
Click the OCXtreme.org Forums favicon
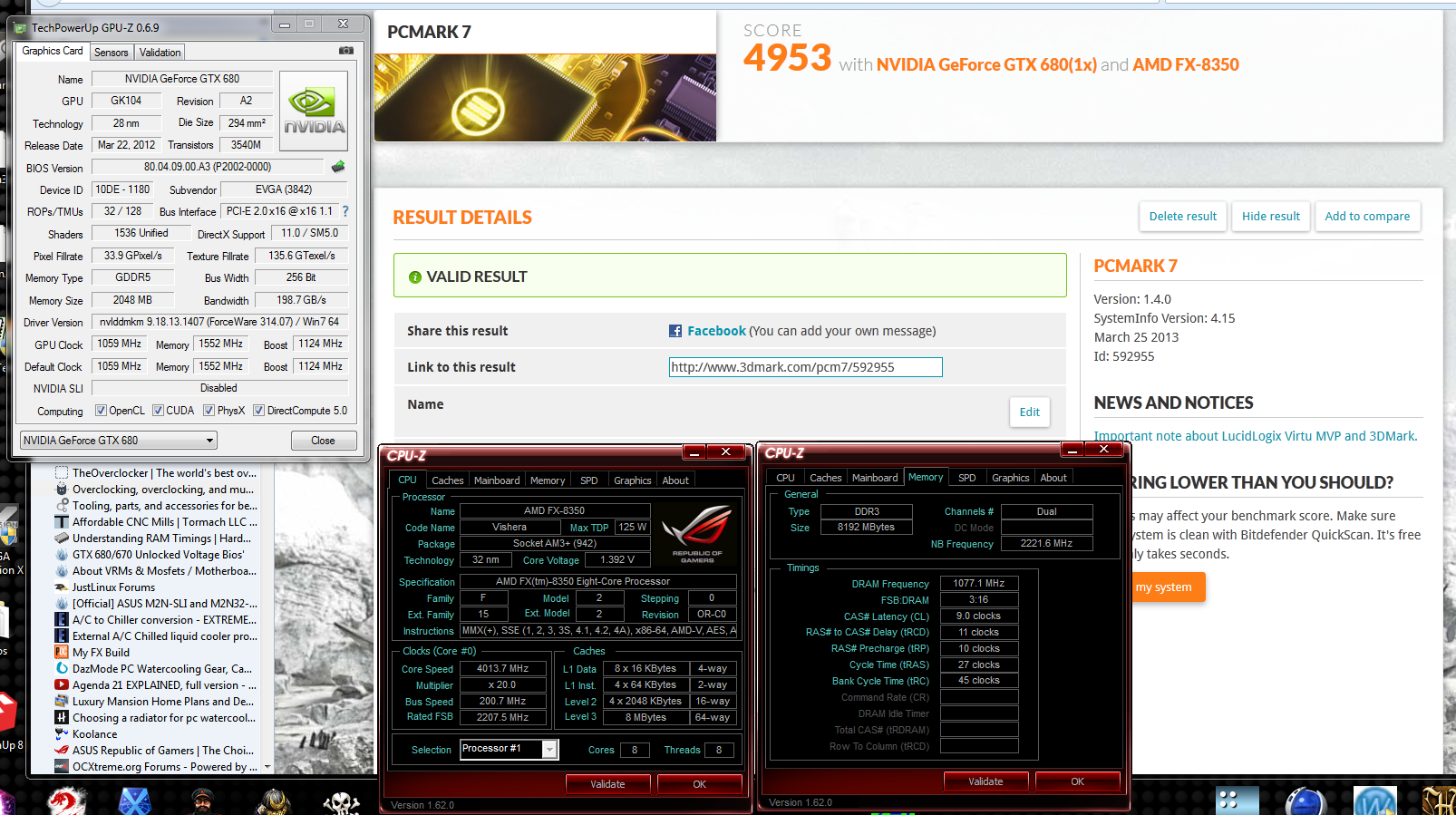62,767
